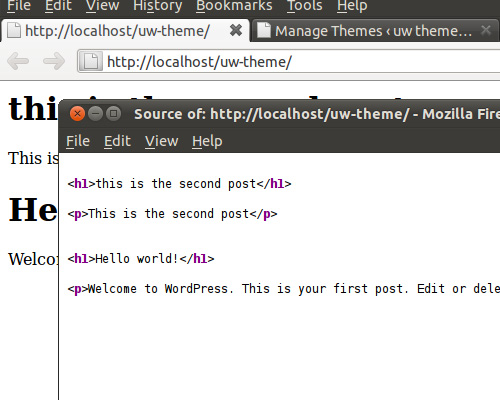
Task: Click source line 'Welcome to WordPress'
Action: coord(283,289)
